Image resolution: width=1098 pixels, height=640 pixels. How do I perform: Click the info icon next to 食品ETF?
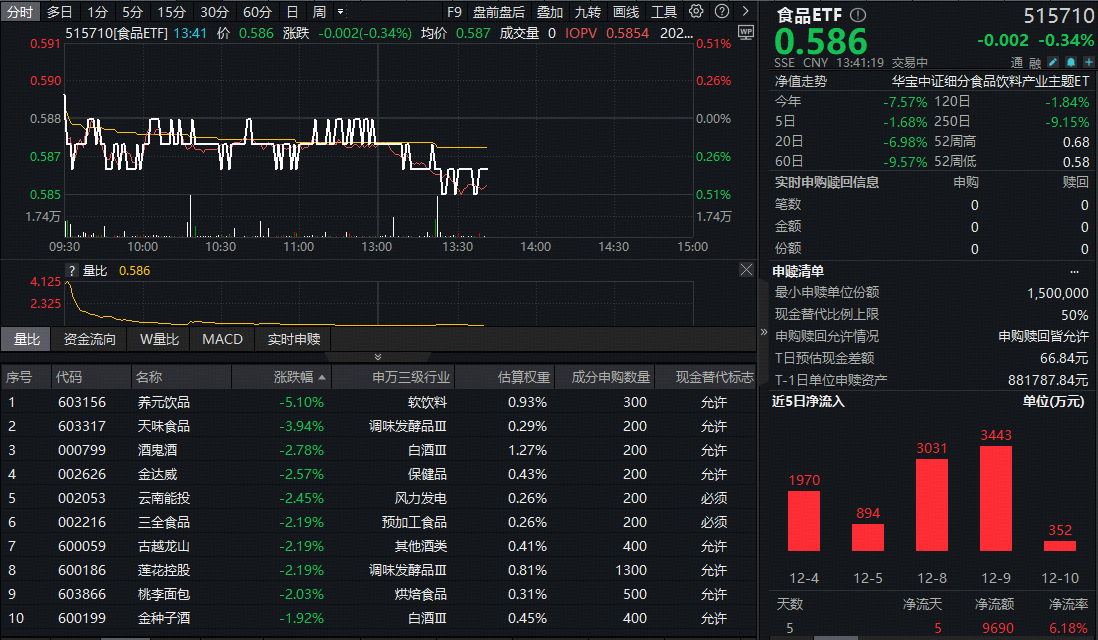(x=857, y=15)
